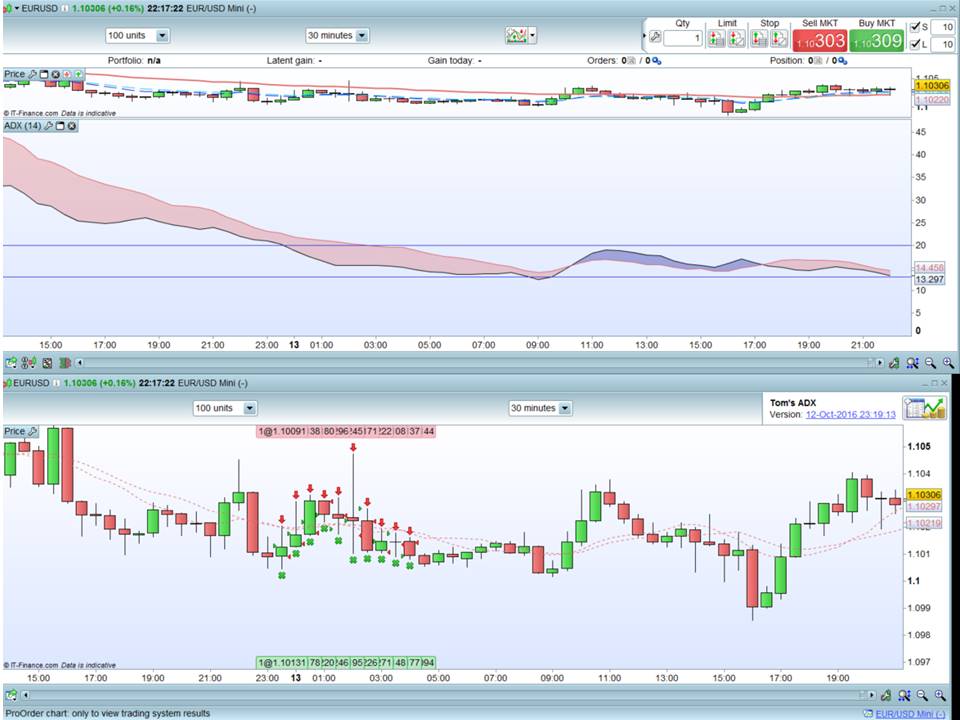Click the second icon in the top chart's bottom-left toolbar
This screenshot has width=960, height=720.
click(28, 363)
